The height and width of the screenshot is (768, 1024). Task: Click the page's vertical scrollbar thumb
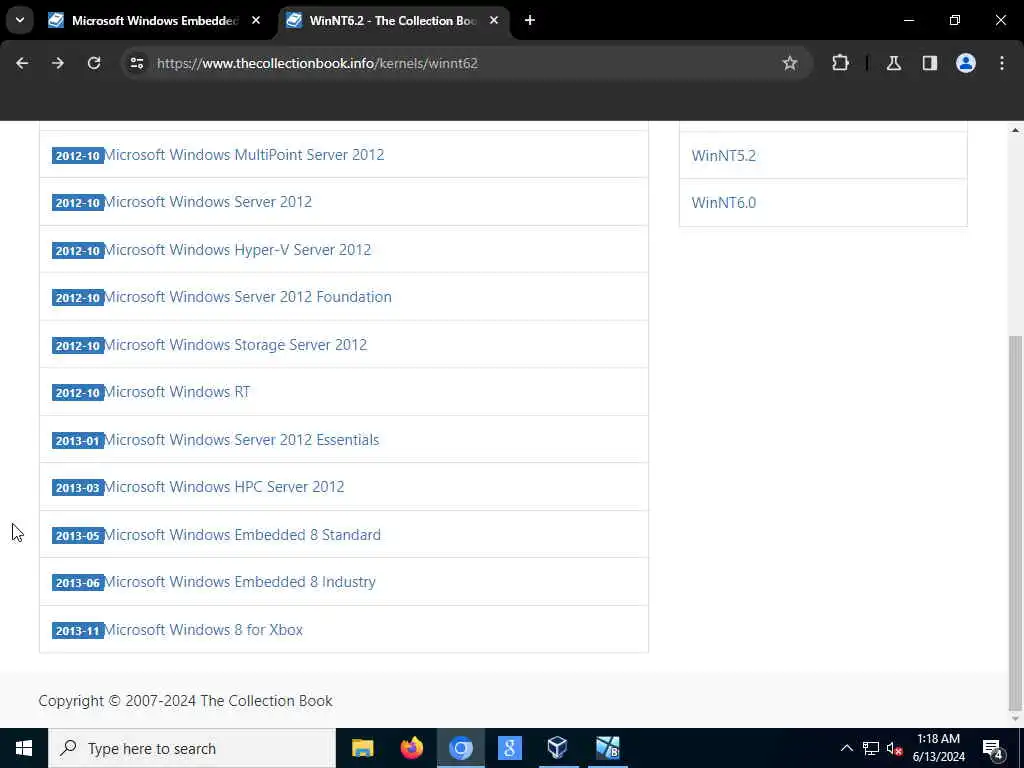click(x=1015, y=522)
